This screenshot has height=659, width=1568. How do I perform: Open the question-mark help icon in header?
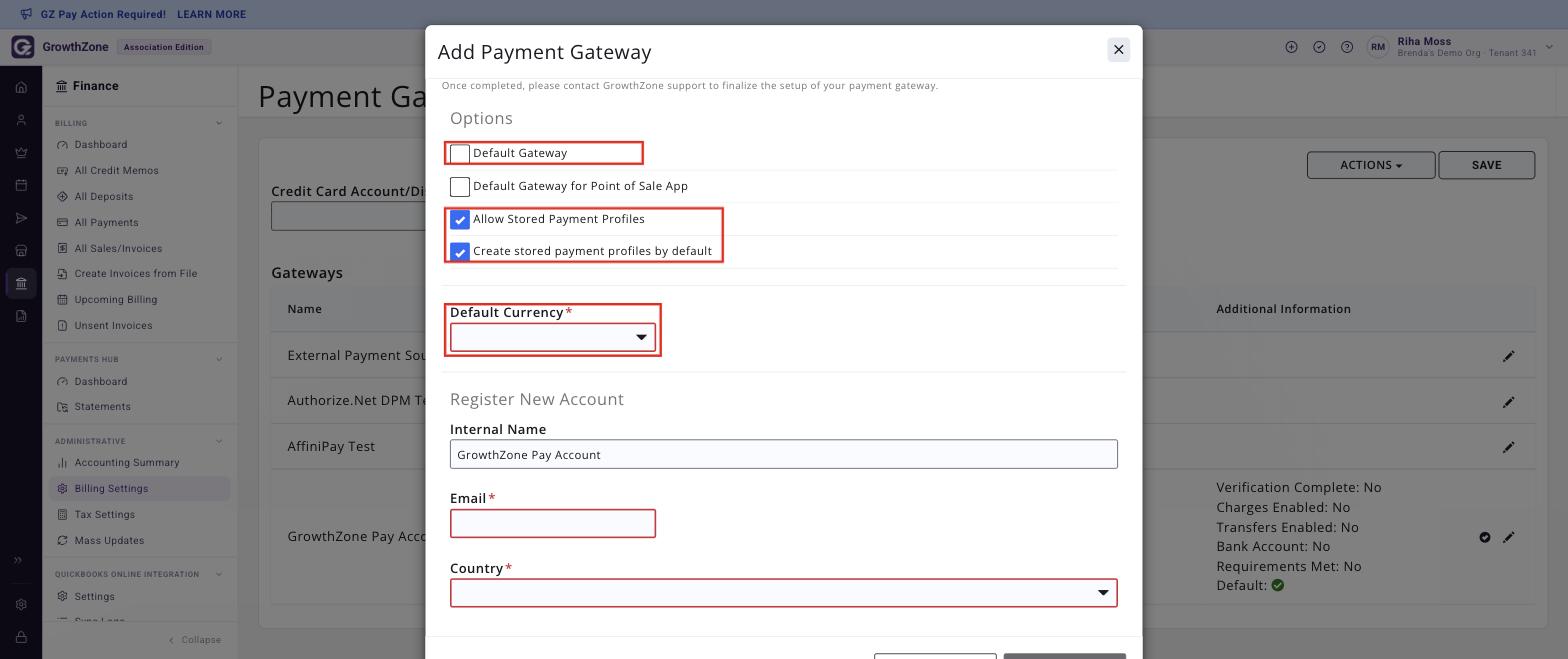pyautogui.click(x=1347, y=47)
